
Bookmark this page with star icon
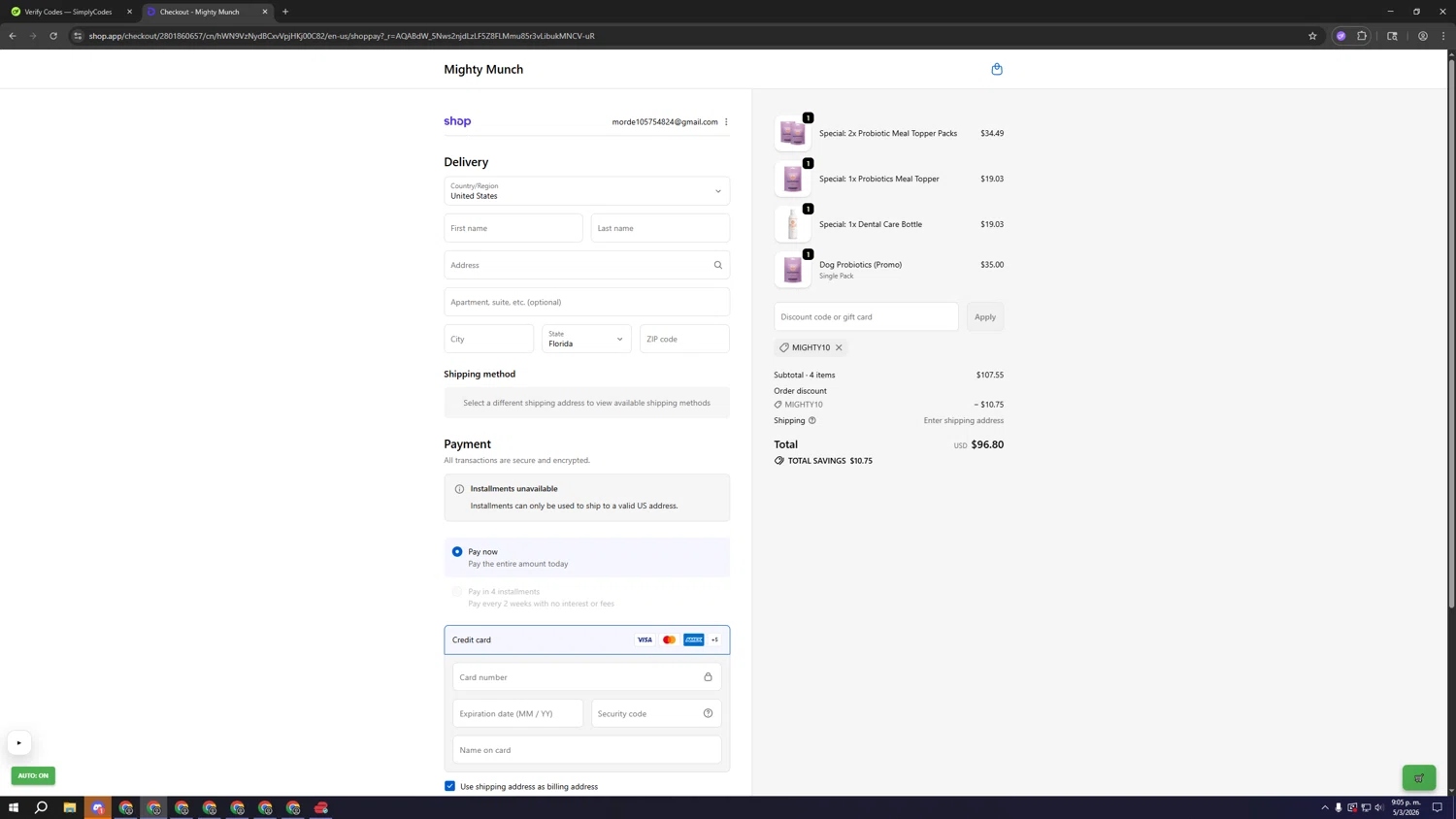[1312, 36]
